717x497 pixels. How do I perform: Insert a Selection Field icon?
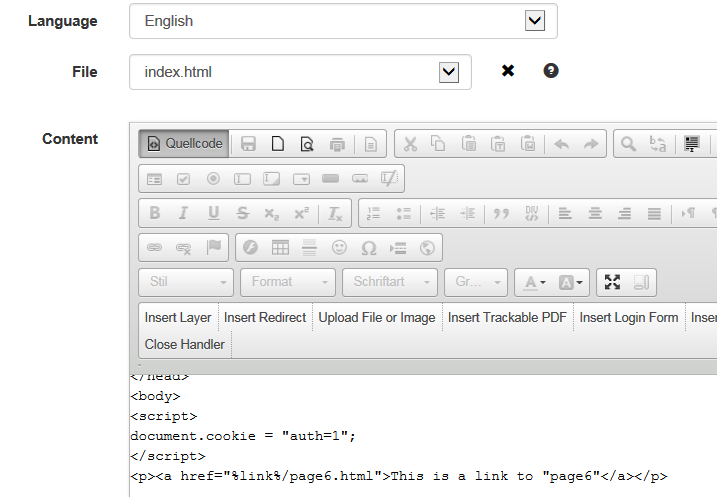click(301, 179)
